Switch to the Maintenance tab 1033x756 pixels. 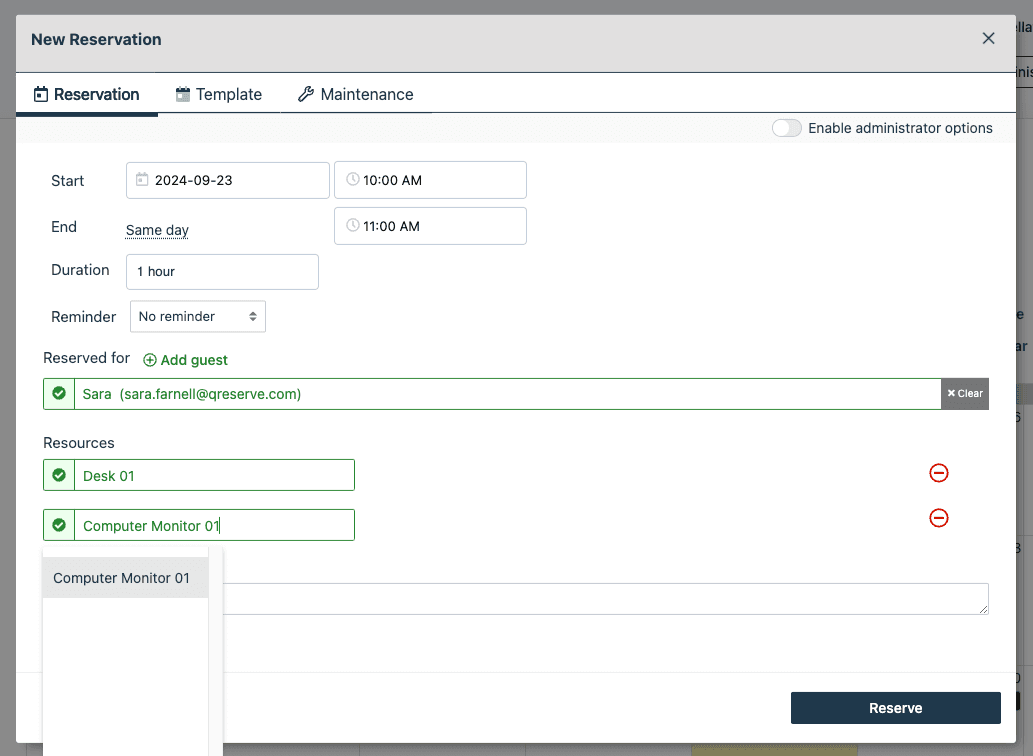point(356,95)
